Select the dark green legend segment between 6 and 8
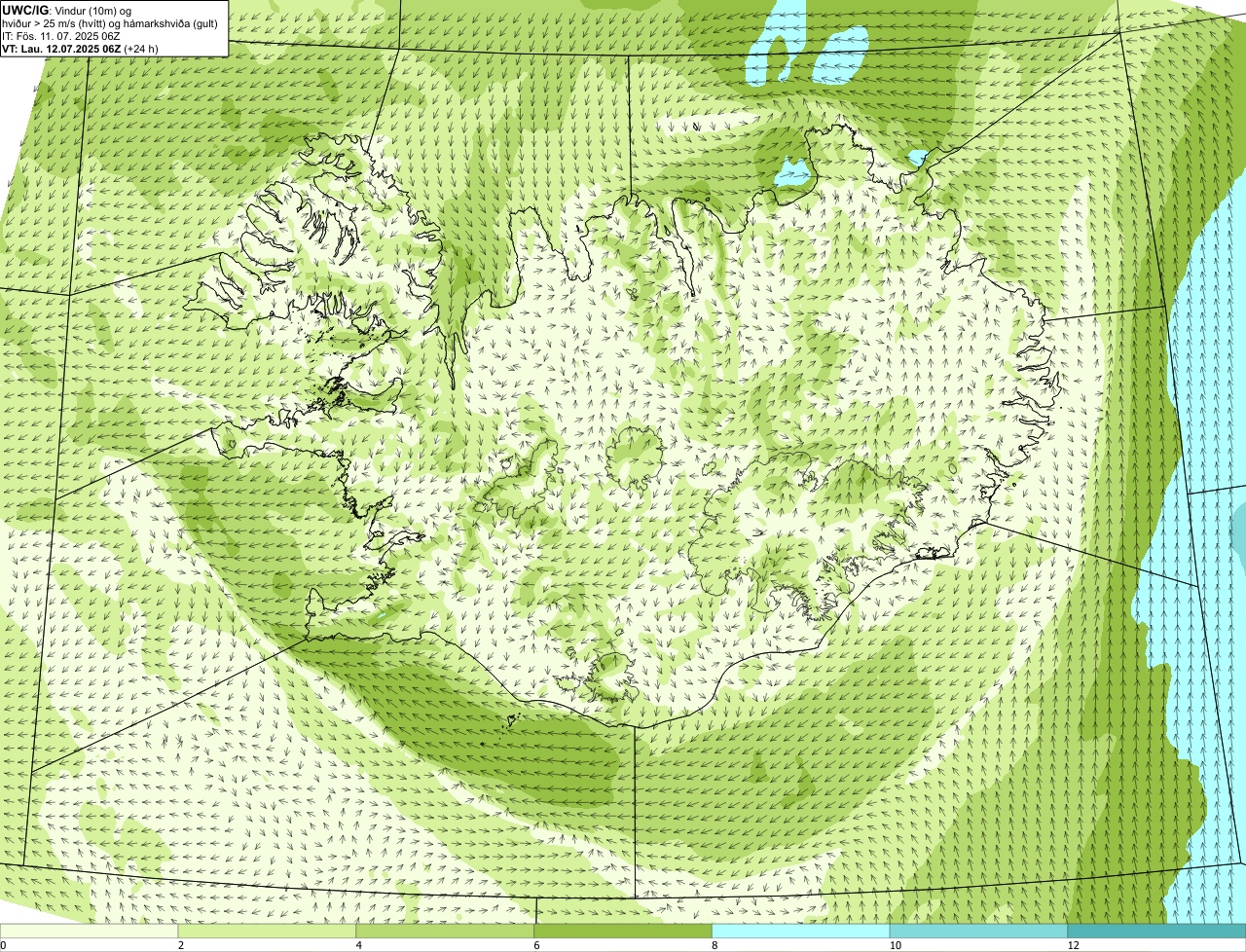This screenshot has height=952, width=1246. click(623, 931)
